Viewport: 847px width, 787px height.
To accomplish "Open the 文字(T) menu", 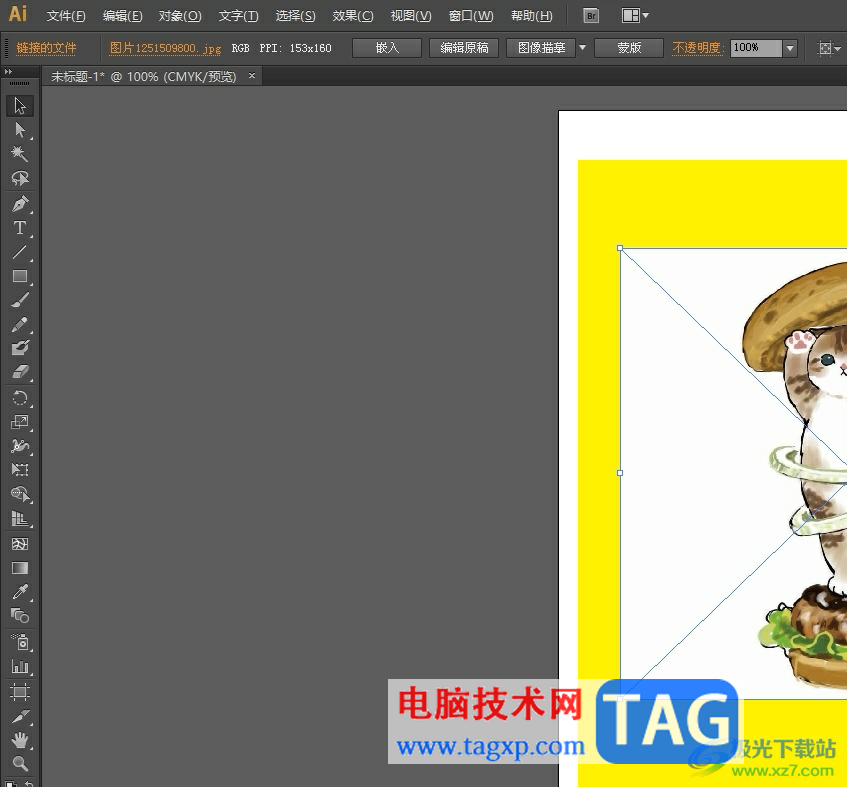I will coord(238,16).
